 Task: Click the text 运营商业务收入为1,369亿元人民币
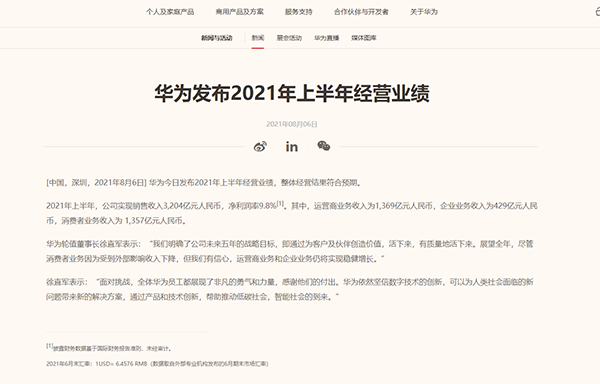point(373,206)
